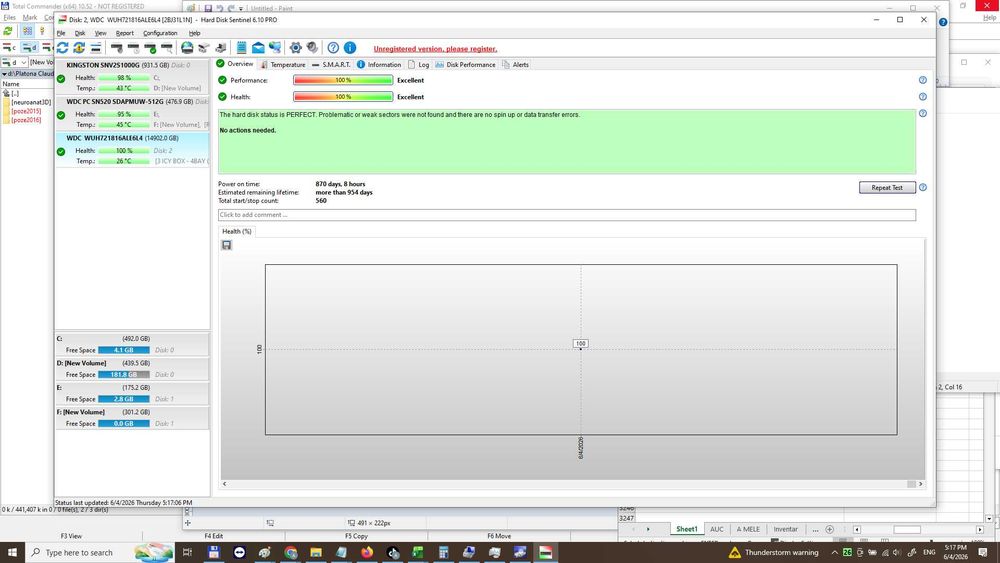Click the Unregistered version register link

[x=435, y=49]
